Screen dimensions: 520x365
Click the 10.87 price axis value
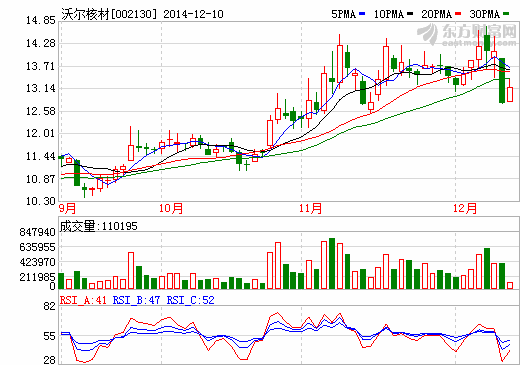(41, 179)
